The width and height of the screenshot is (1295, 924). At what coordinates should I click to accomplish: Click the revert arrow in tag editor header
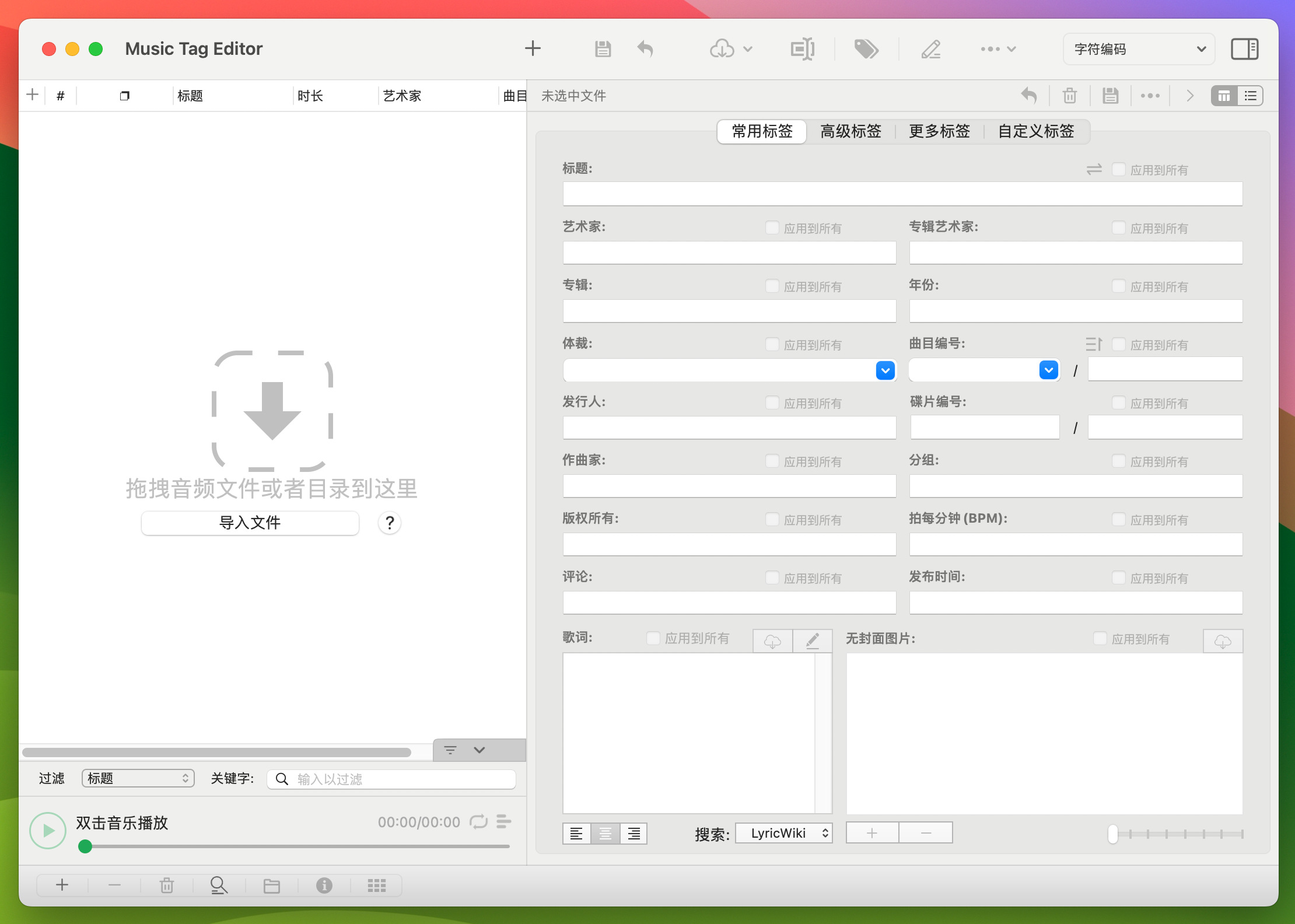1029,96
